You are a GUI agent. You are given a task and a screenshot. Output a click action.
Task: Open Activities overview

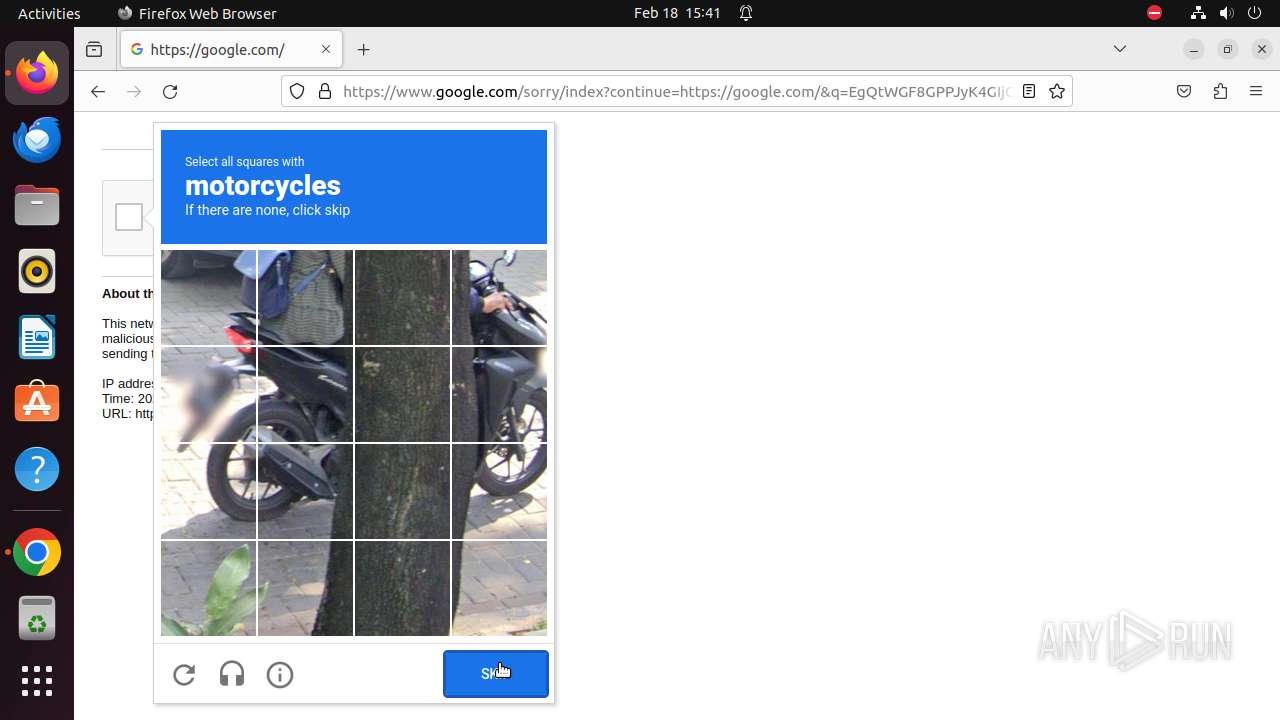click(x=49, y=13)
